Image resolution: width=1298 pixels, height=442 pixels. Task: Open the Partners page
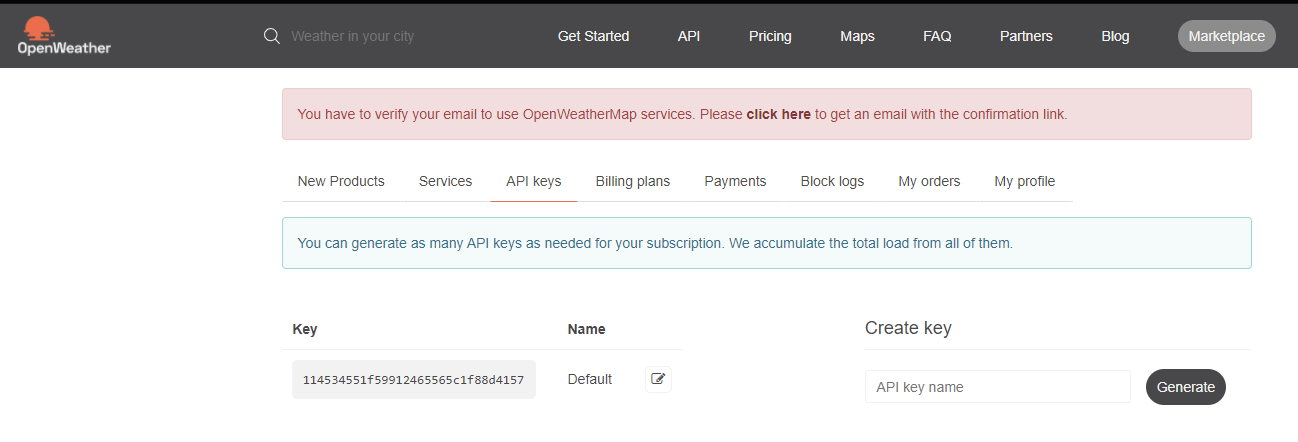click(x=1026, y=36)
